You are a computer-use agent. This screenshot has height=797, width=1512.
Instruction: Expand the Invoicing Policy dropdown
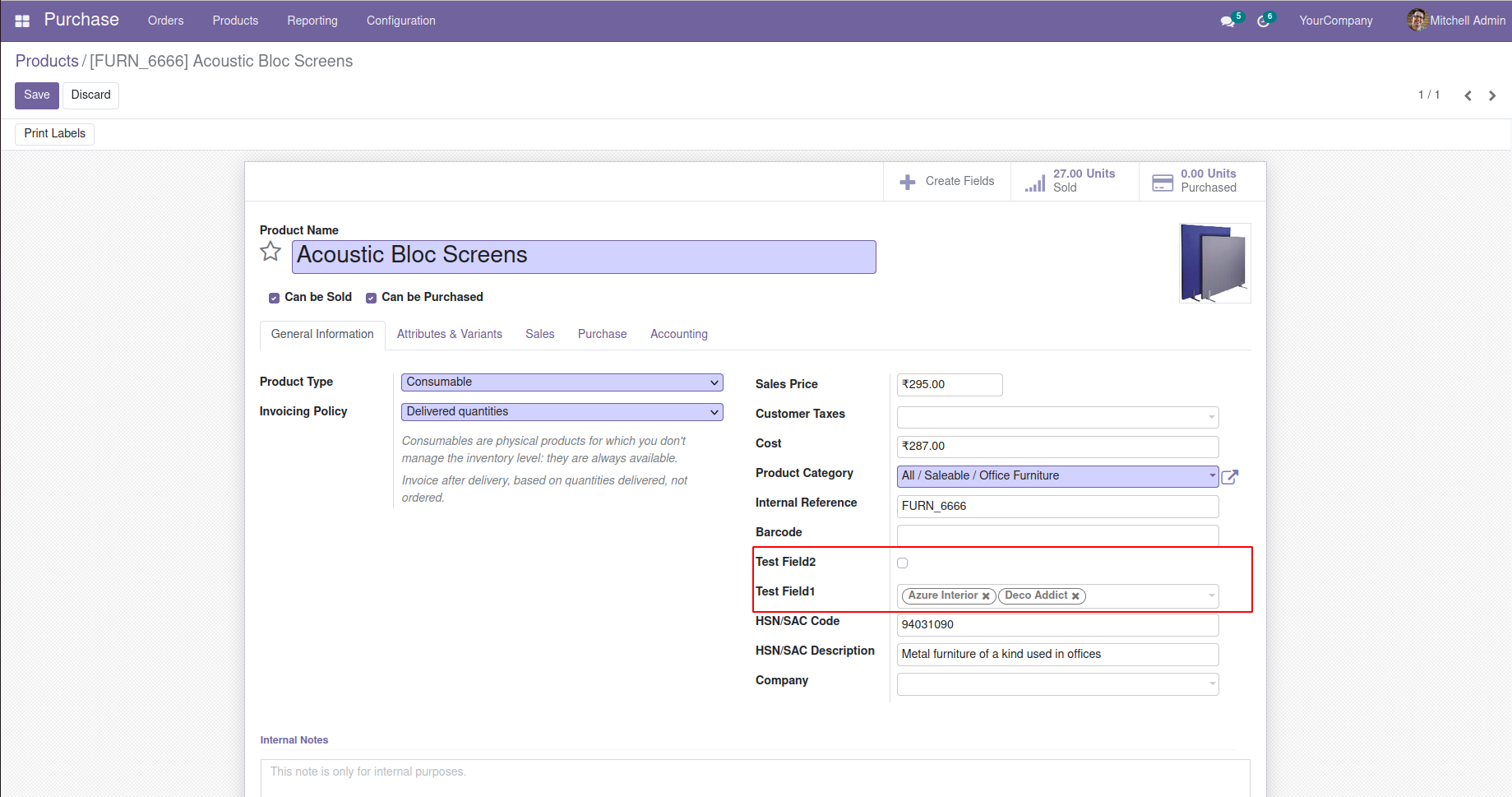pyautogui.click(x=562, y=412)
